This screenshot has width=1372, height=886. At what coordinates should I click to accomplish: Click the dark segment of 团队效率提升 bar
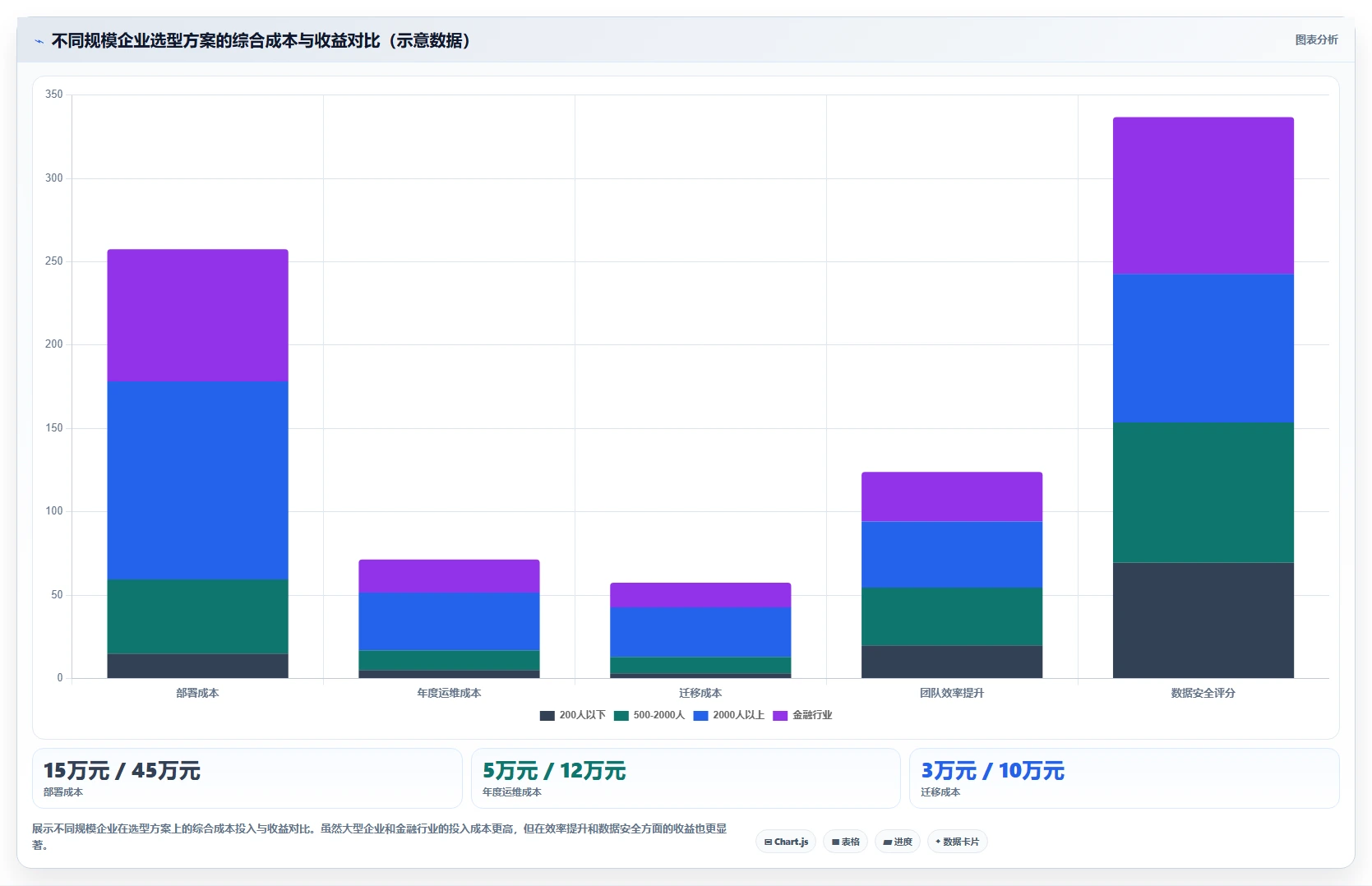click(952, 662)
